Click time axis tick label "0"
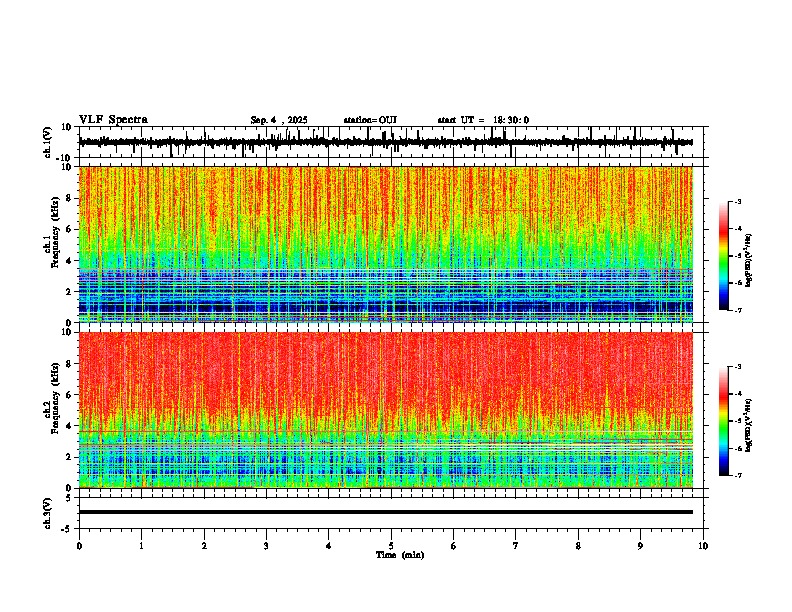 click(79, 546)
